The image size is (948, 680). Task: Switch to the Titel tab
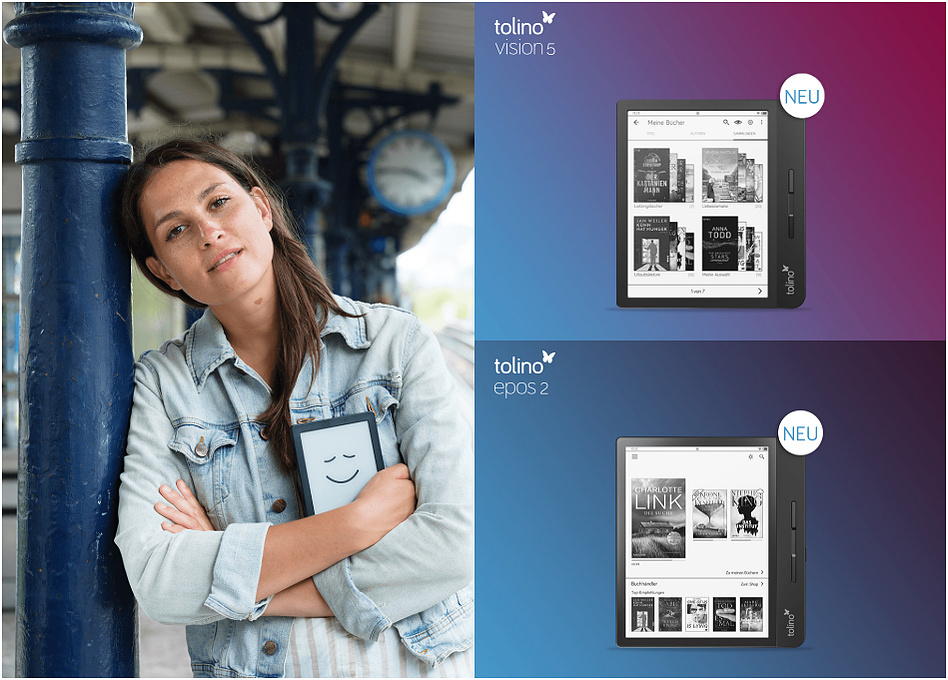(x=651, y=134)
